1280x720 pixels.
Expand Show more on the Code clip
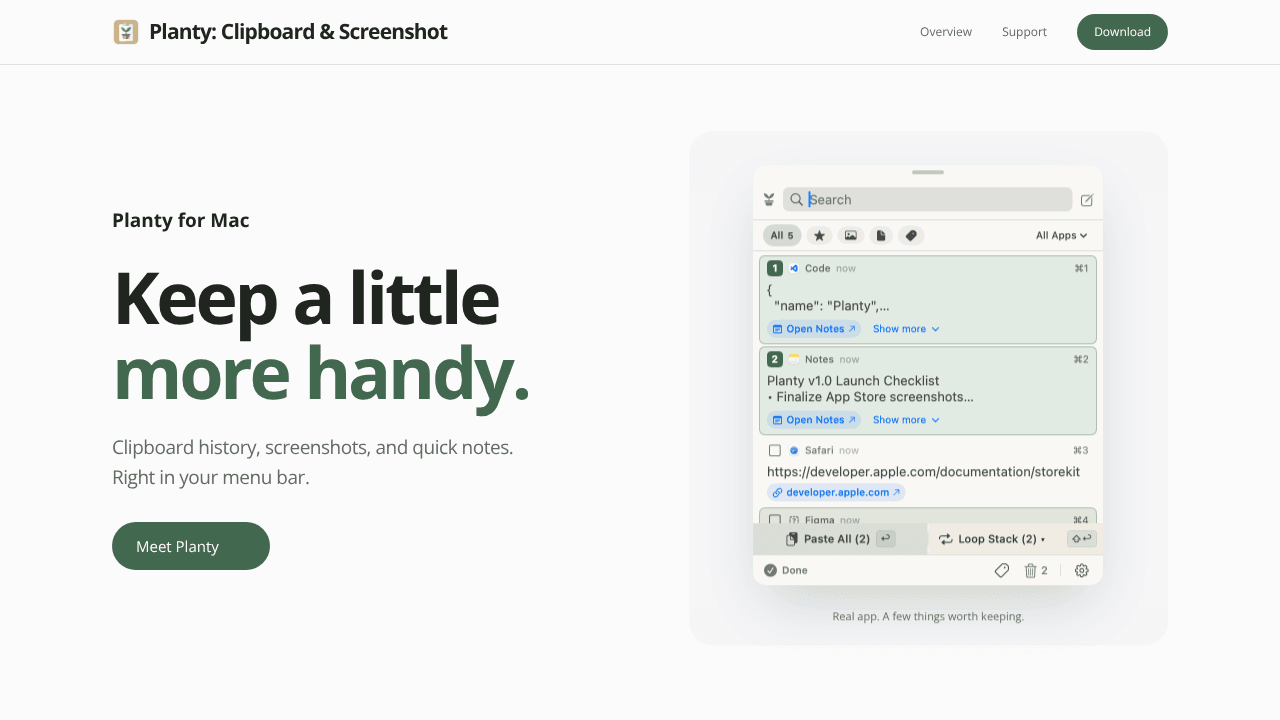click(x=906, y=329)
